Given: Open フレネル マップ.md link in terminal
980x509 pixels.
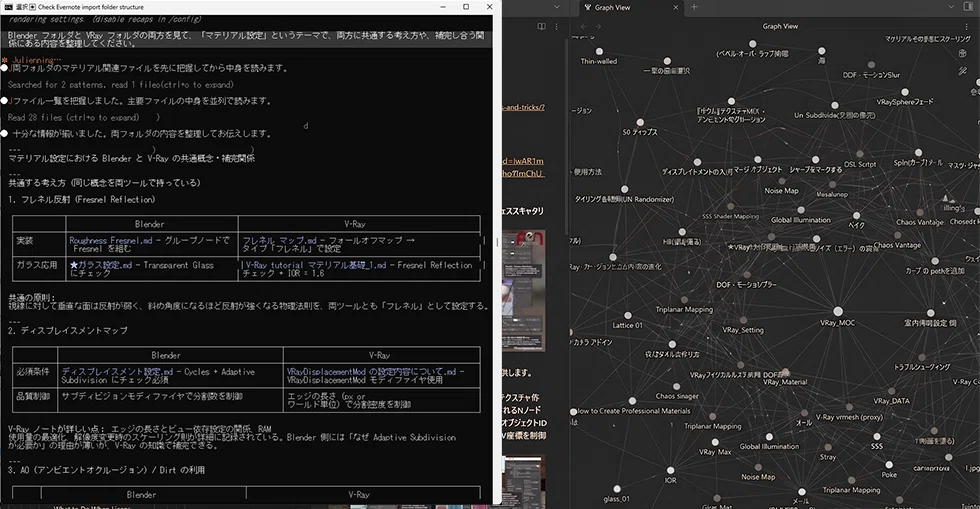Looking at the screenshot, I should coord(279,240).
